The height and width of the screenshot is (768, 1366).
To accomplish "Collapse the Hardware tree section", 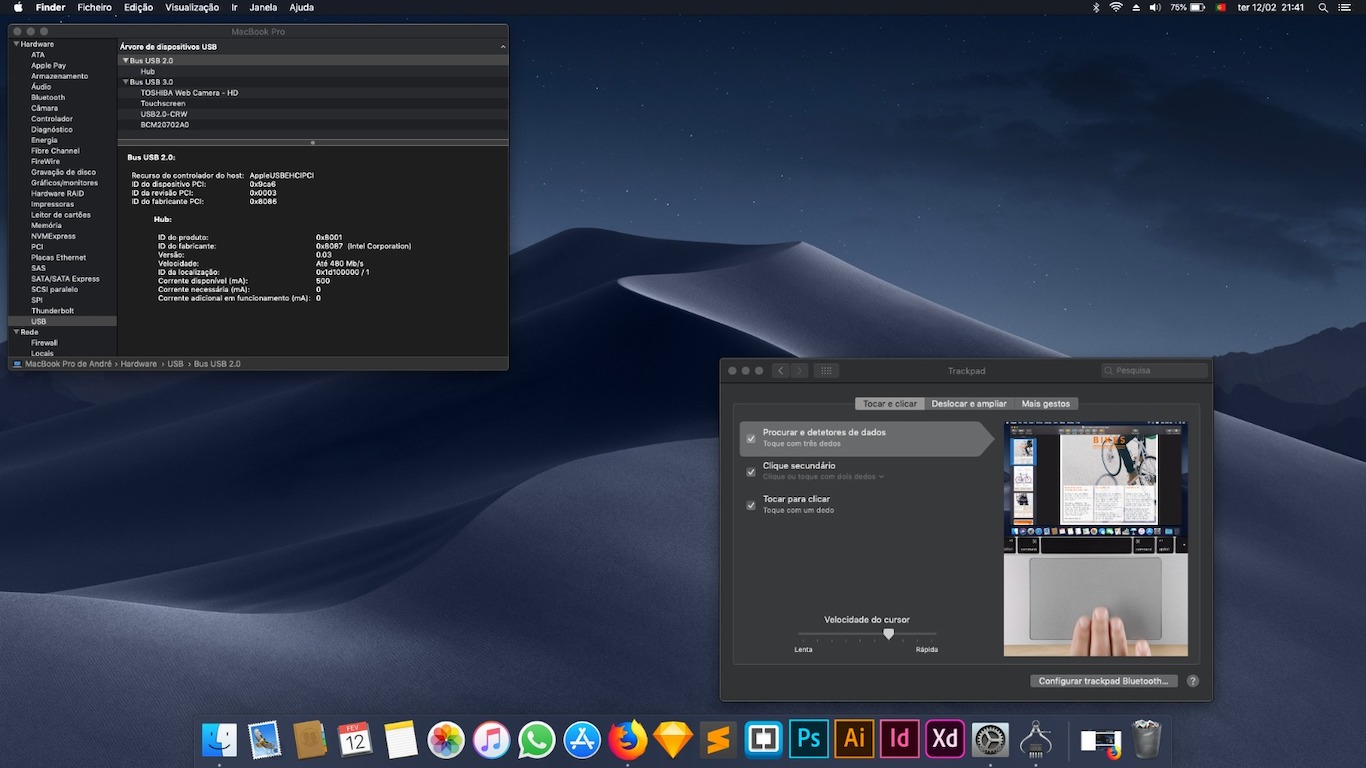I will (16, 44).
